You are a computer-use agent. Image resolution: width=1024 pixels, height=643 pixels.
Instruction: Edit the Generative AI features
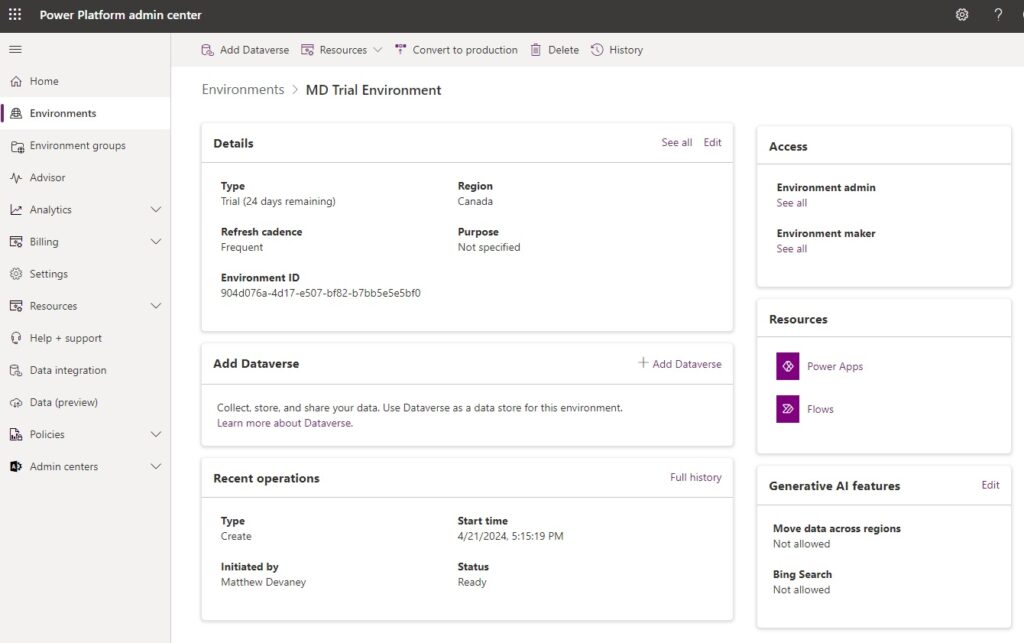coord(990,485)
